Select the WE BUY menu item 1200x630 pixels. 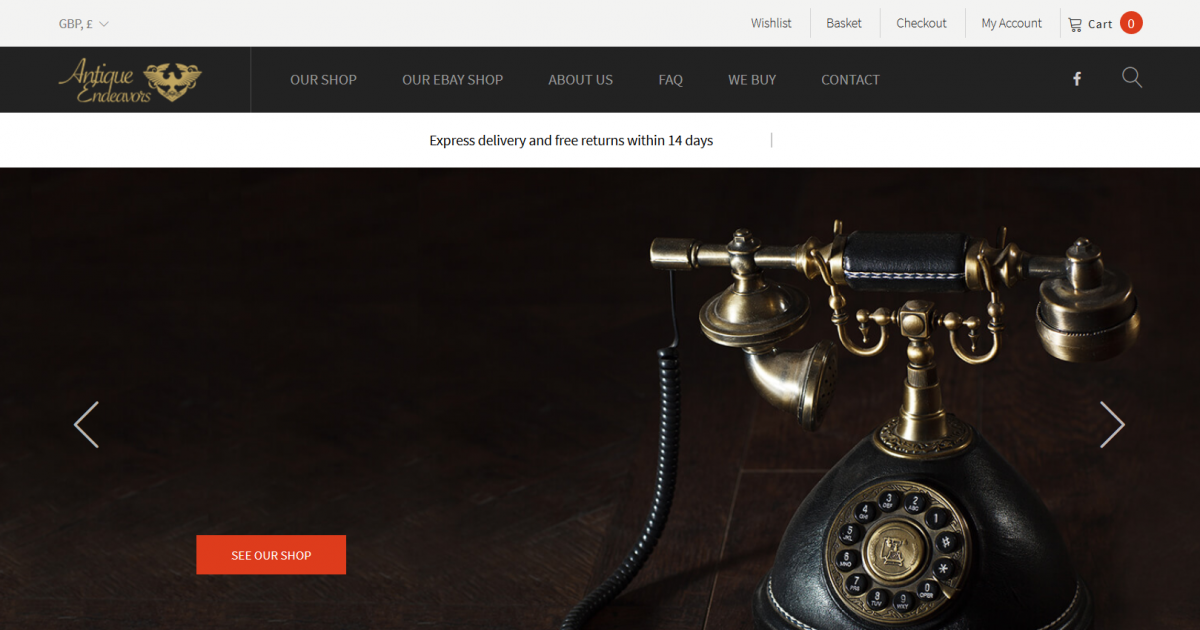(752, 80)
